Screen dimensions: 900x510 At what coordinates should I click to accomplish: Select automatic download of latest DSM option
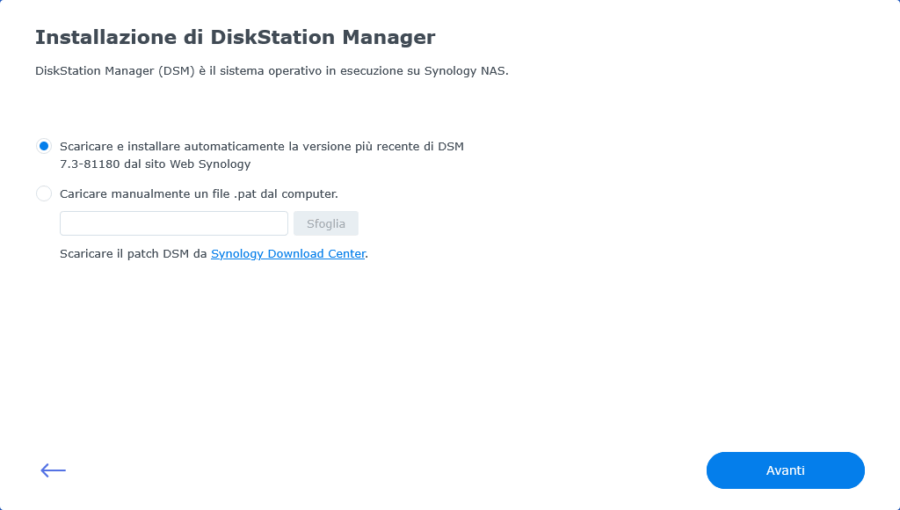(x=44, y=146)
